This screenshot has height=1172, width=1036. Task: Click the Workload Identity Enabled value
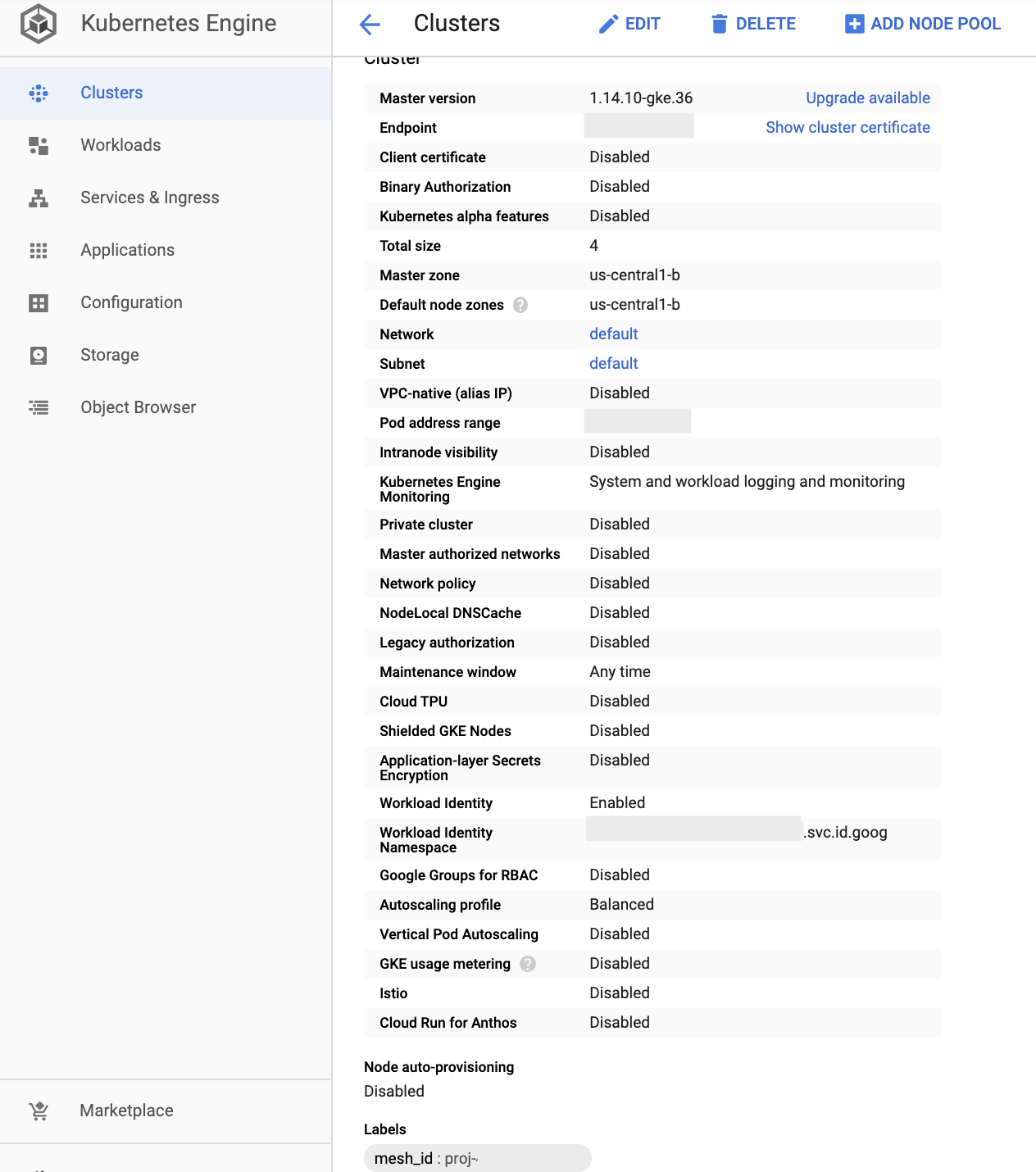[x=617, y=803]
